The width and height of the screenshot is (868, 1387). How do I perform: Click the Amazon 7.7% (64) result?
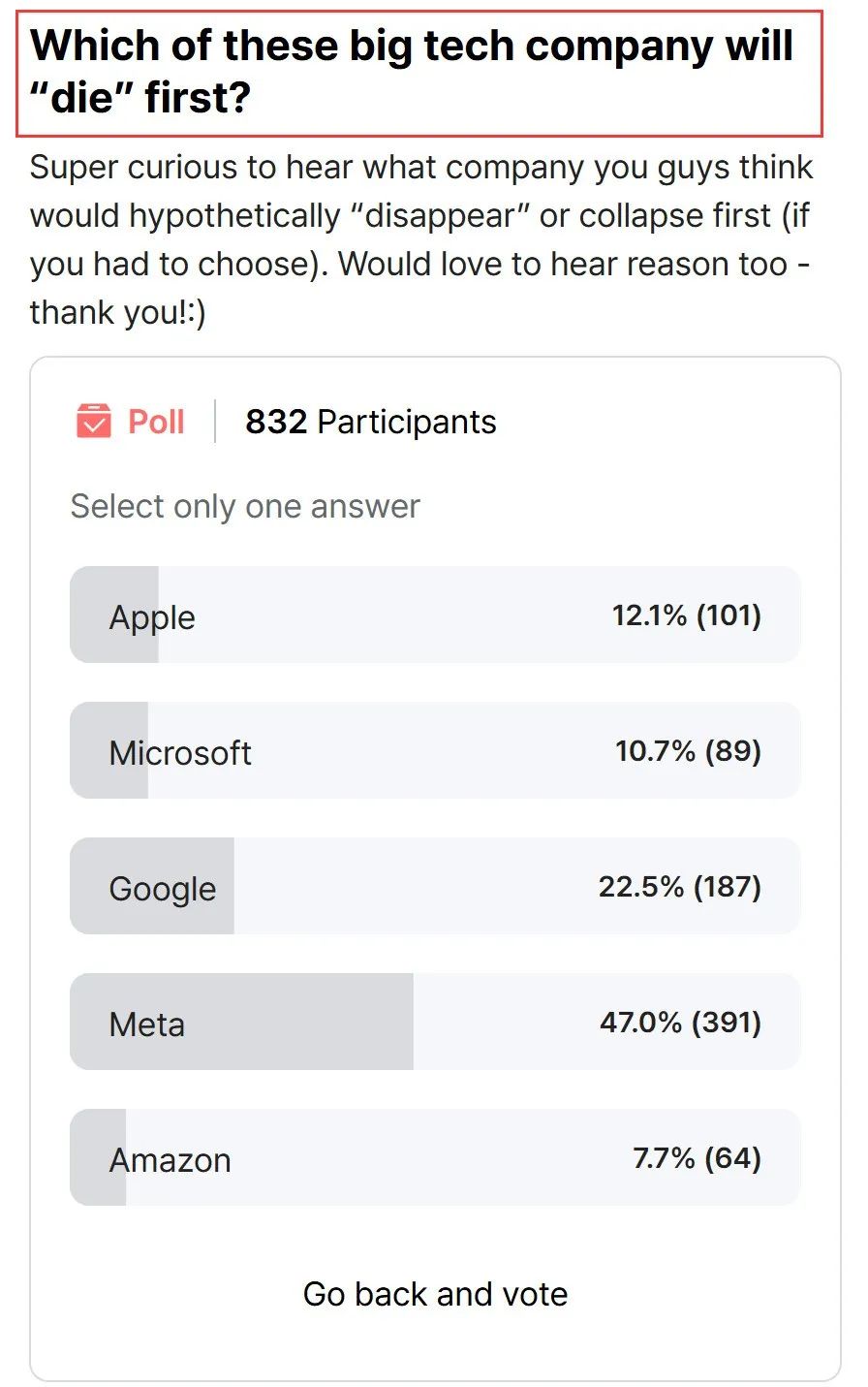pos(697,1158)
